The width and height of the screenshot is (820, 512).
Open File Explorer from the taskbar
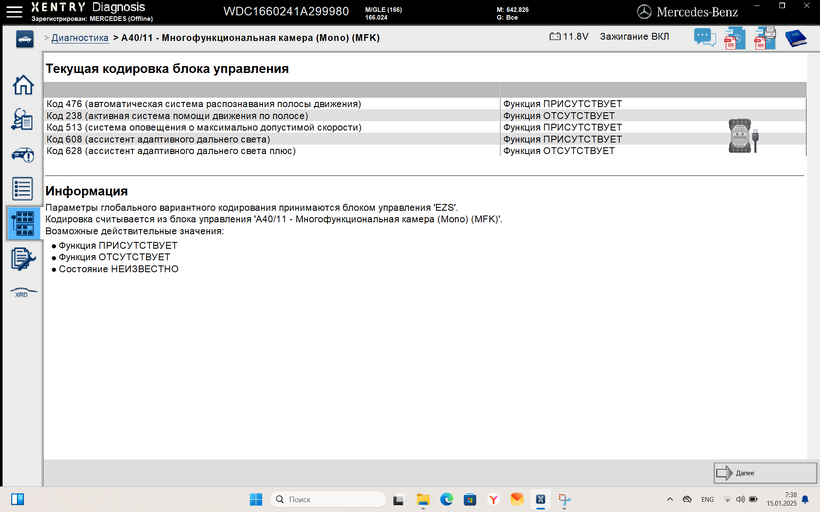[x=423, y=499]
